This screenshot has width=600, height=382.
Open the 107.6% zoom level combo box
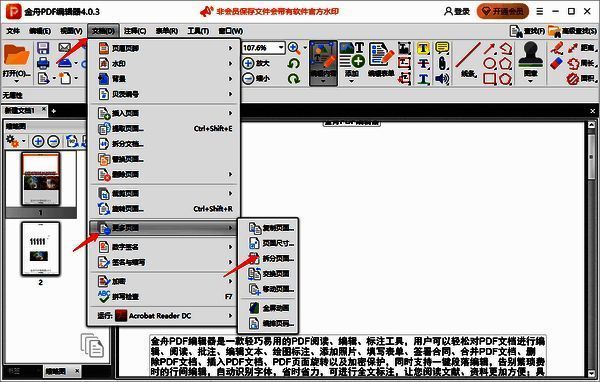263,48
